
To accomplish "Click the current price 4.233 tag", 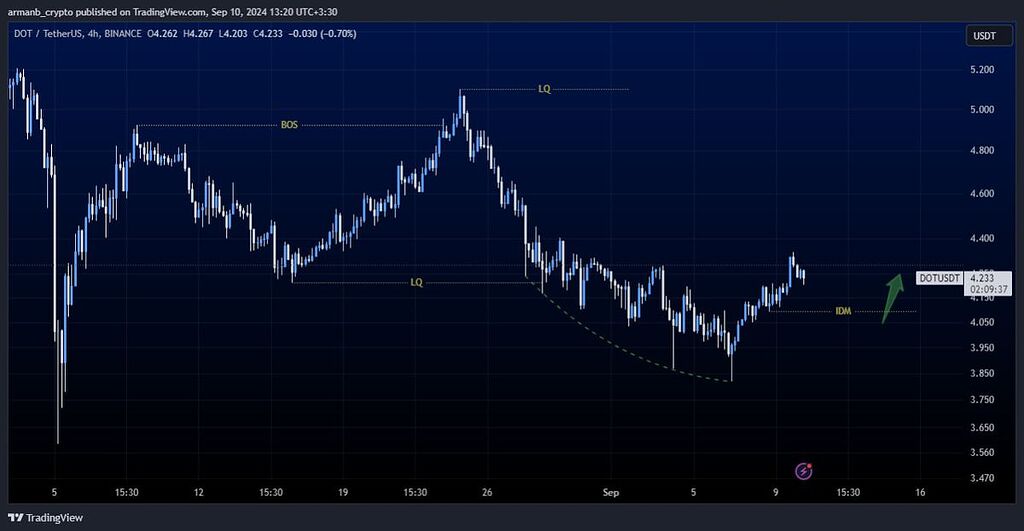I will pyautogui.click(x=982, y=278).
